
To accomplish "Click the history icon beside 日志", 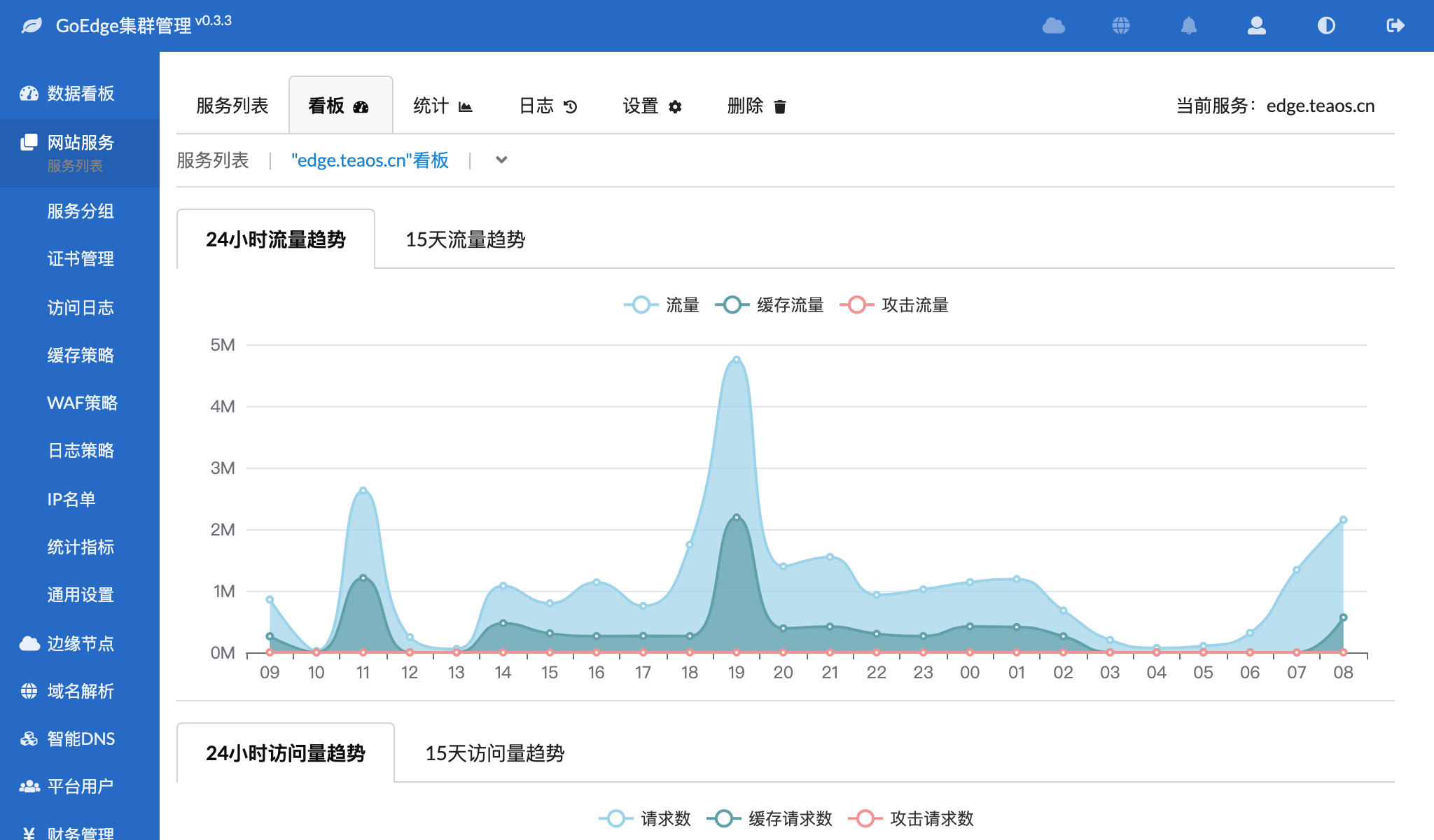I will [x=571, y=106].
